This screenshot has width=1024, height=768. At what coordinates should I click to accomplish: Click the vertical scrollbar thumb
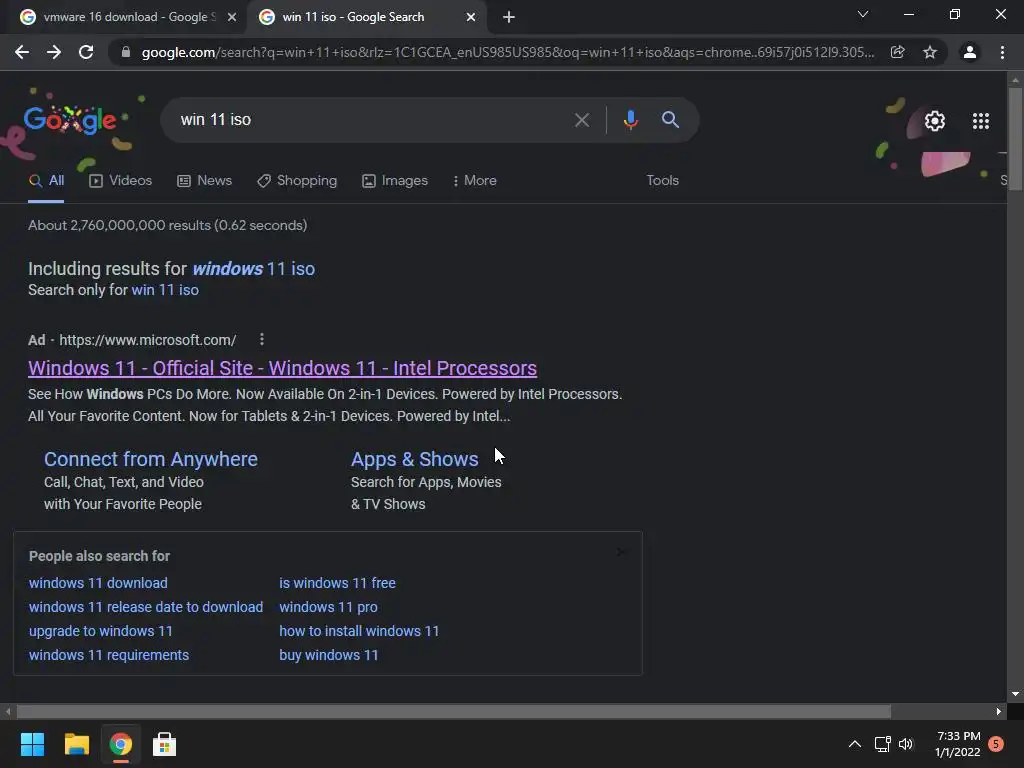[x=1015, y=138]
